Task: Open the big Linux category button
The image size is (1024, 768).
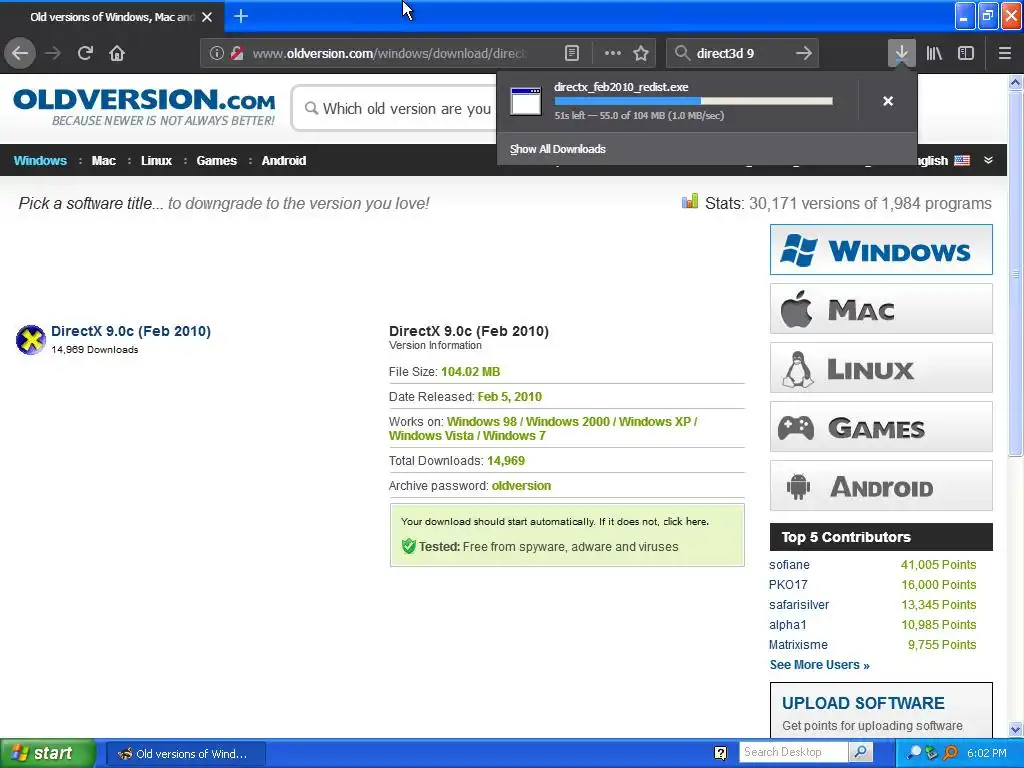Action: [x=881, y=368]
